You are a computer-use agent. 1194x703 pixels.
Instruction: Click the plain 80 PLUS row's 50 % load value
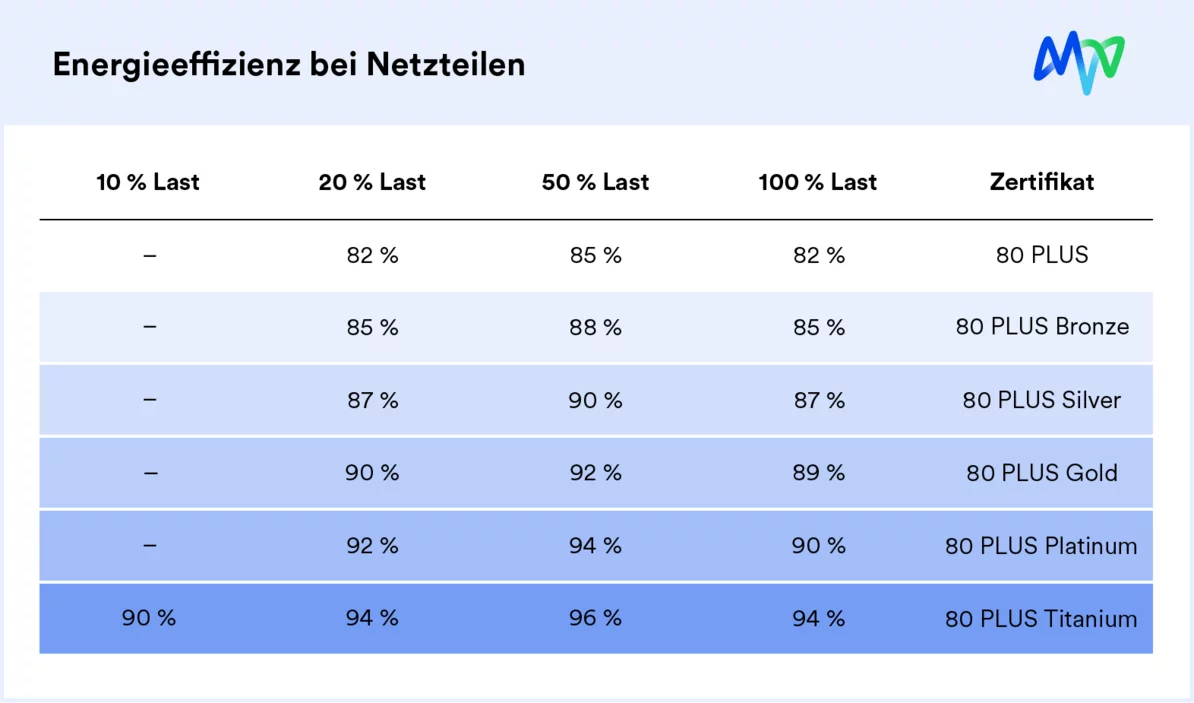coord(596,255)
